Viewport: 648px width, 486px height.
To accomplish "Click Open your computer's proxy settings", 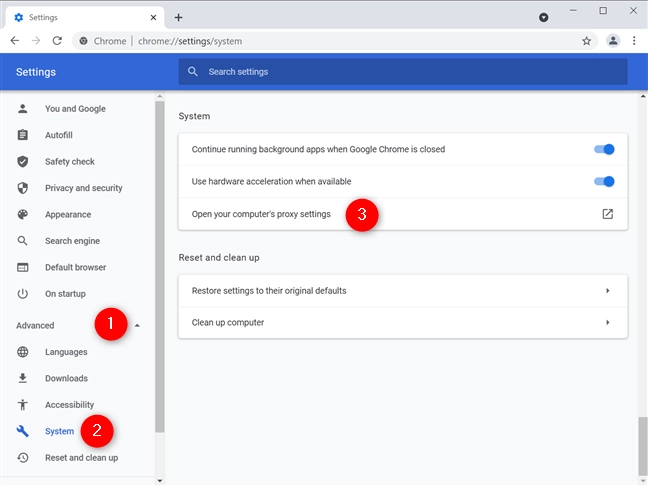I will (x=403, y=214).
